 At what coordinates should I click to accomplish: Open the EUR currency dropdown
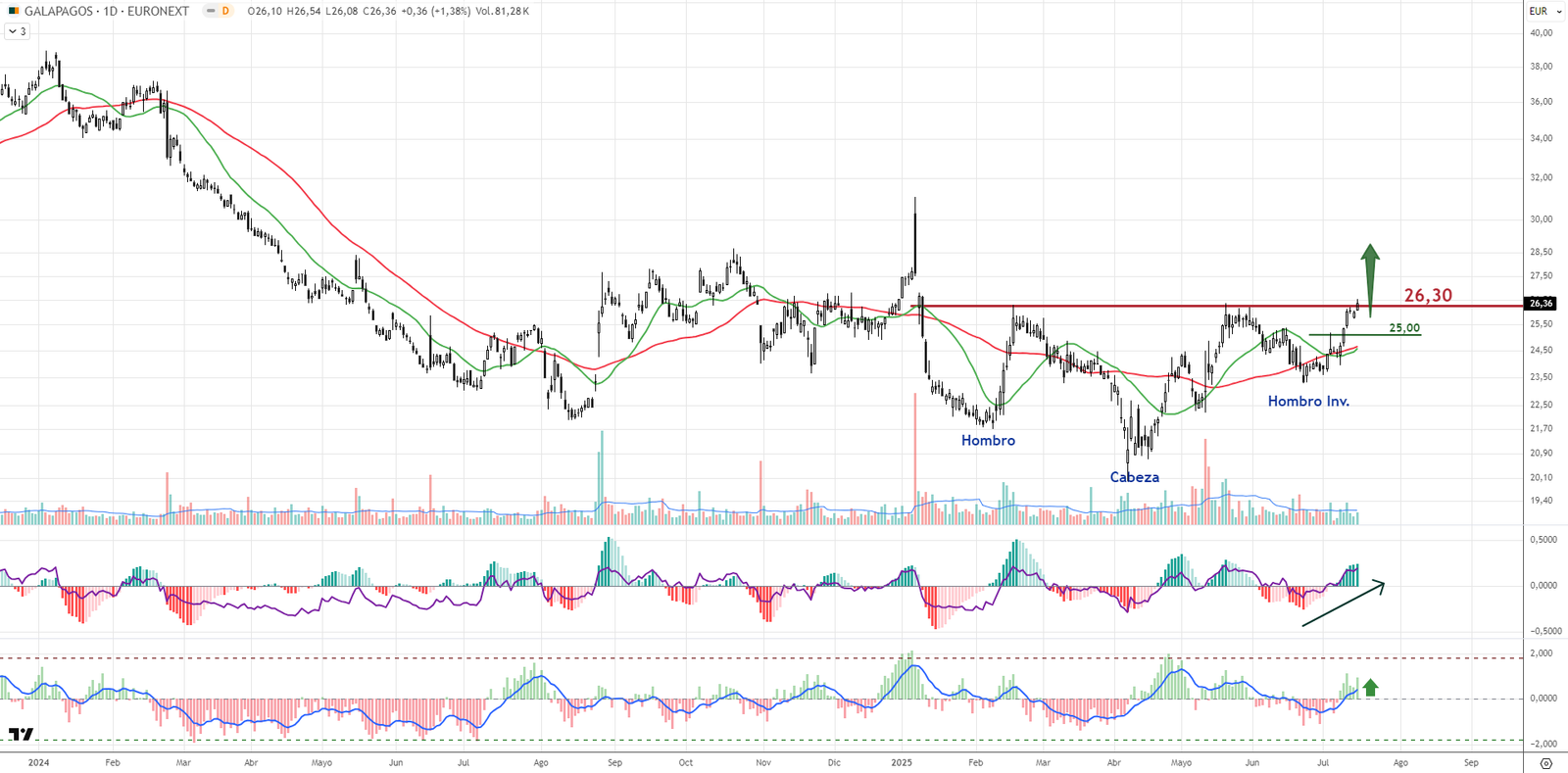1539,11
